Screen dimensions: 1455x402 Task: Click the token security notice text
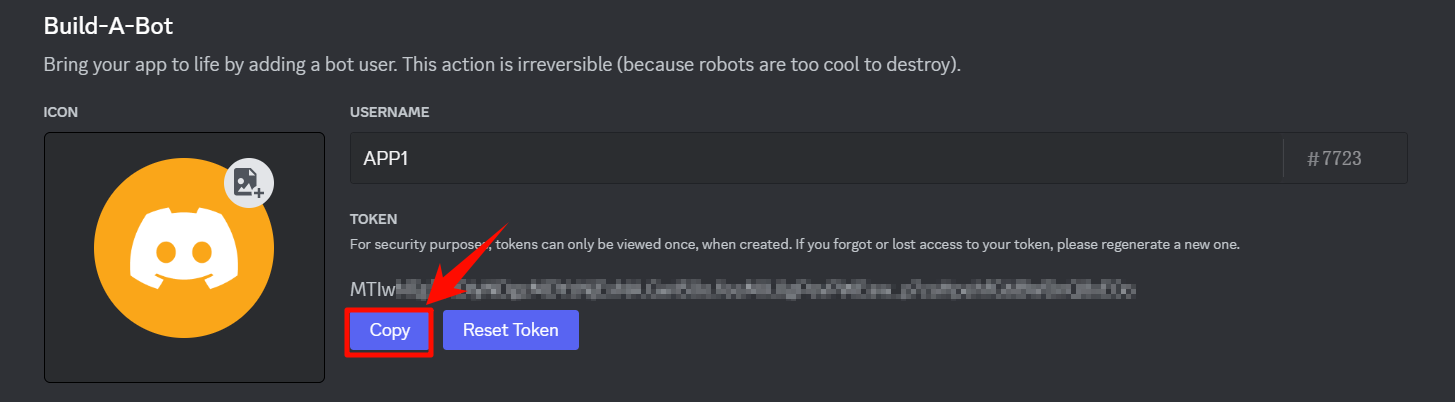pos(795,244)
